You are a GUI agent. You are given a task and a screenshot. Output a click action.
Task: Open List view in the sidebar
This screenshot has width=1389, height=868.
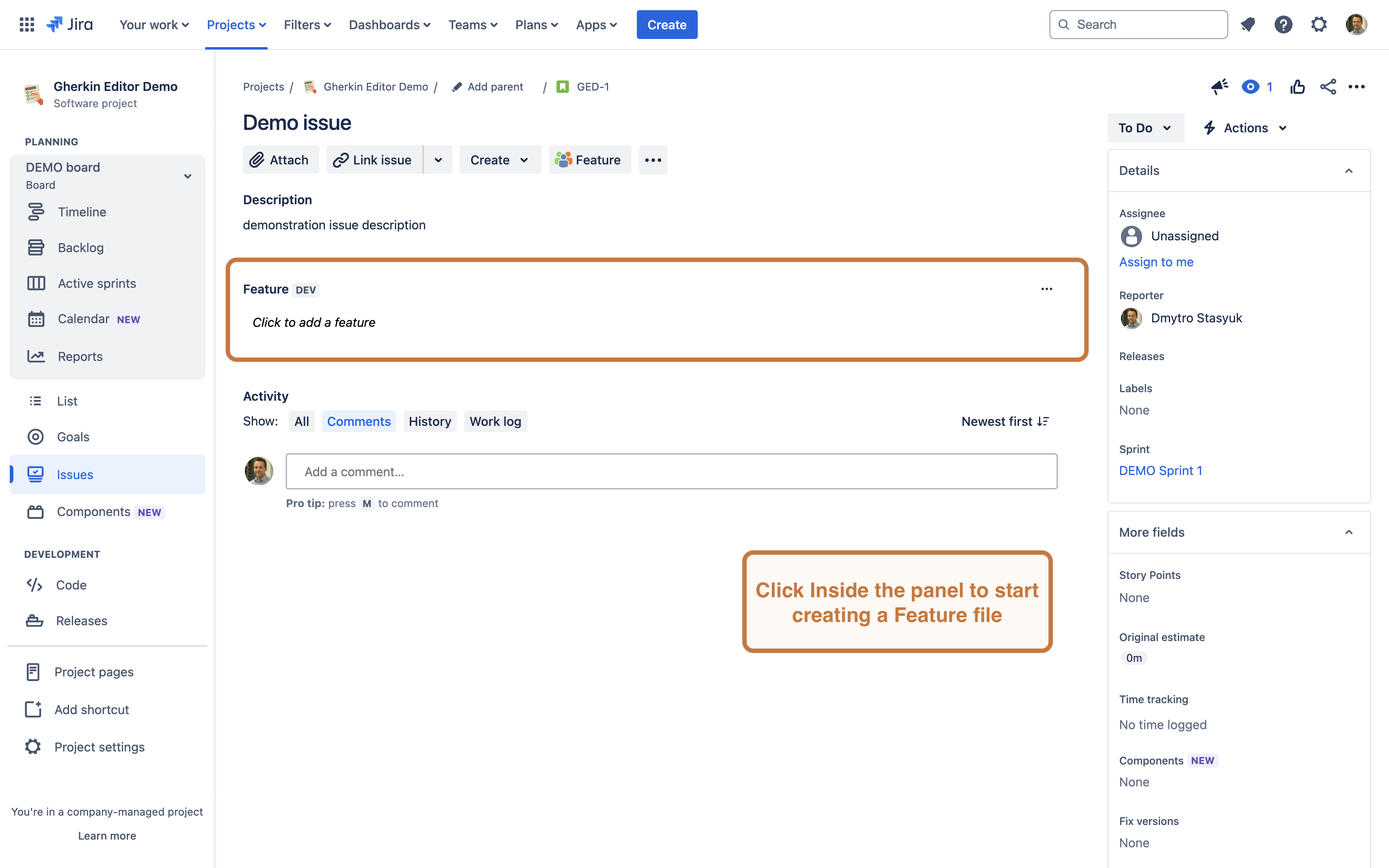[x=107, y=401]
